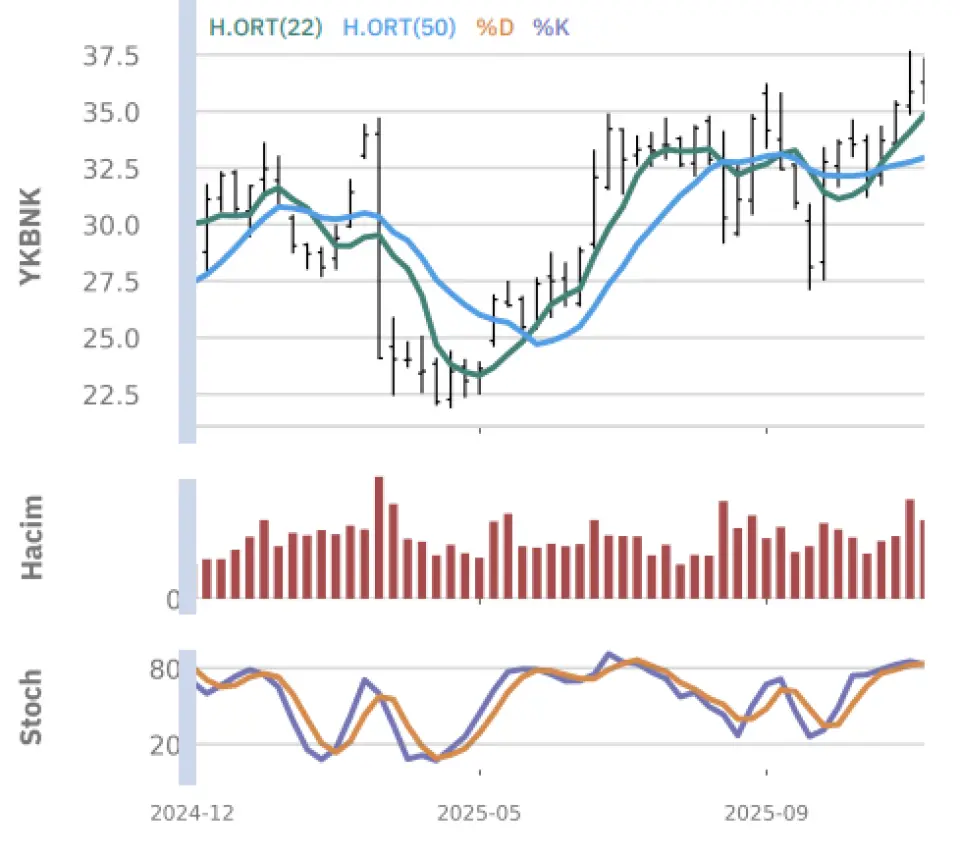Click the price panel's left blue handle
The height and width of the screenshot is (856, 960).
click(187, 220)
